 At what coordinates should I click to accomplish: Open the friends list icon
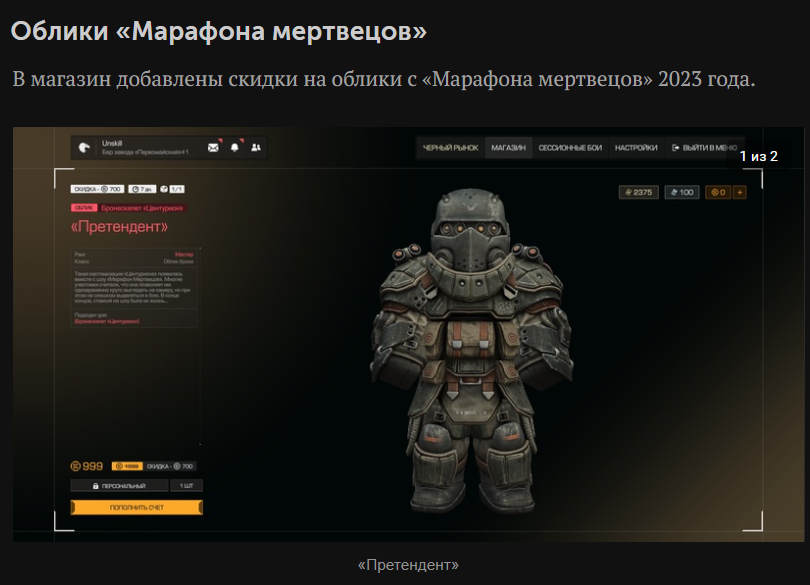click(256, 148)
